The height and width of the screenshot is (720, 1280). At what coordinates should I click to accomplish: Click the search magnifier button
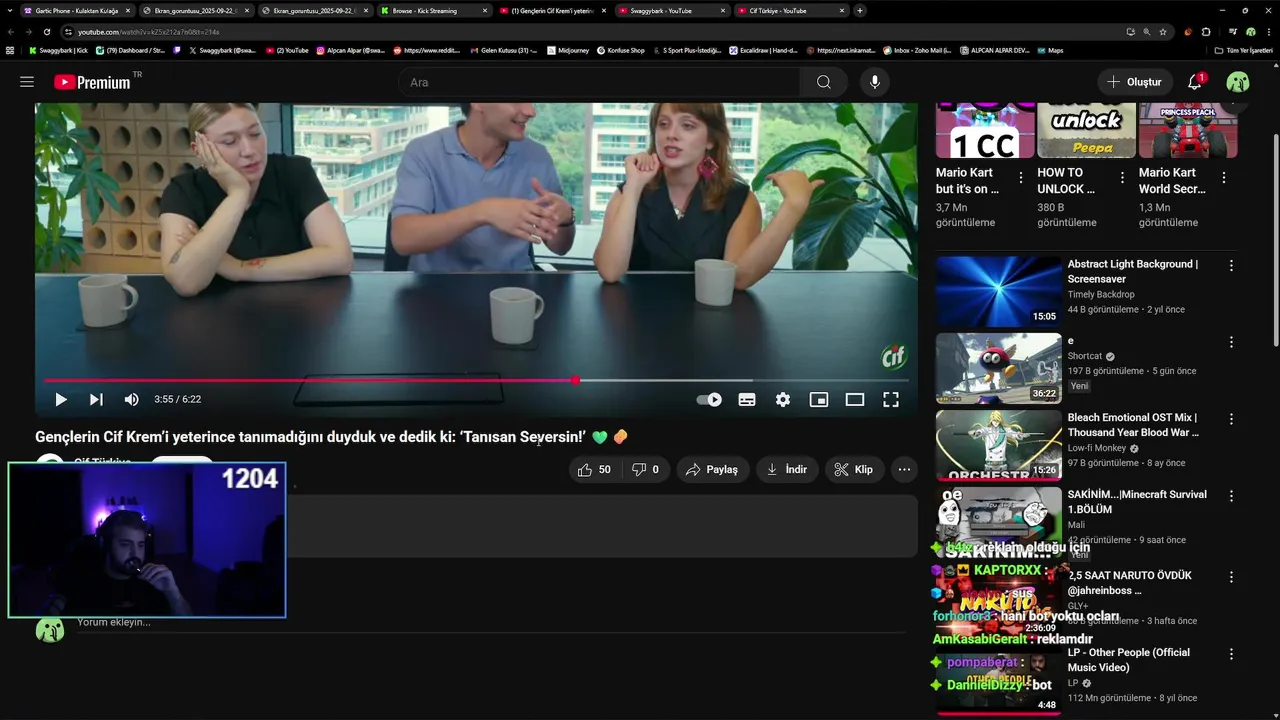click(x=823, y=82)
